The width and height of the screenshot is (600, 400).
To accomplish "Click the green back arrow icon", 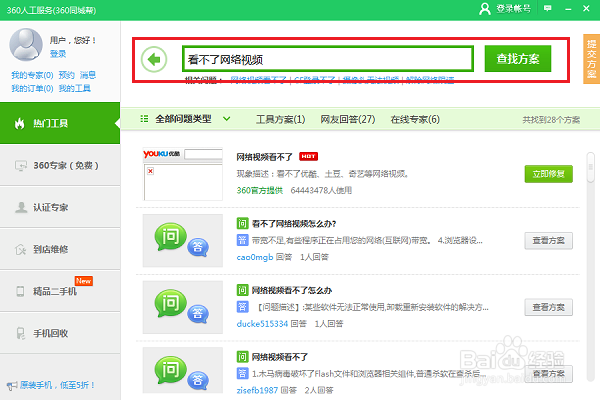I will [x=154, y=59].
